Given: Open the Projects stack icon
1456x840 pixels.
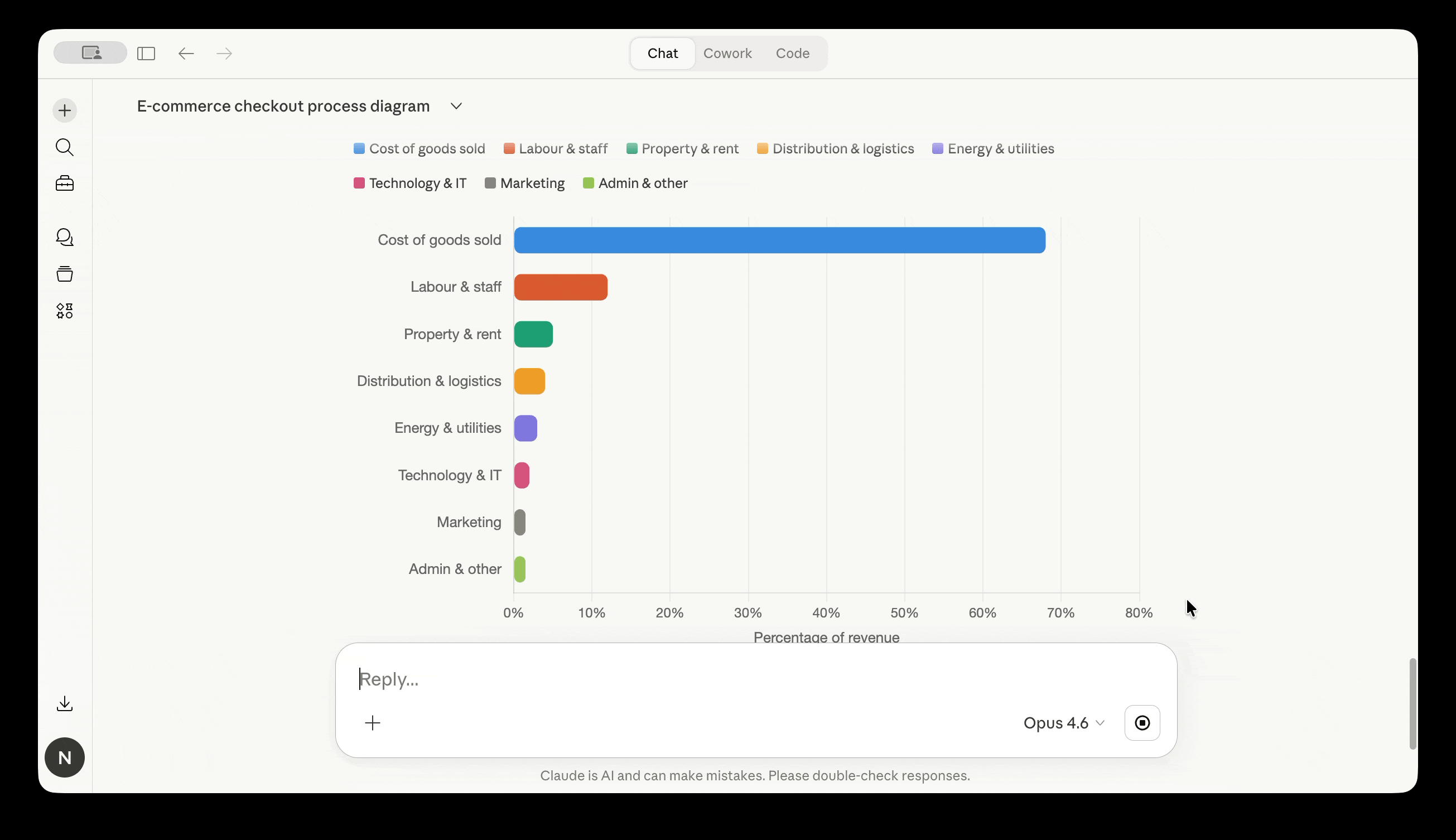Looking at the screenshot, I should [65, 274].
